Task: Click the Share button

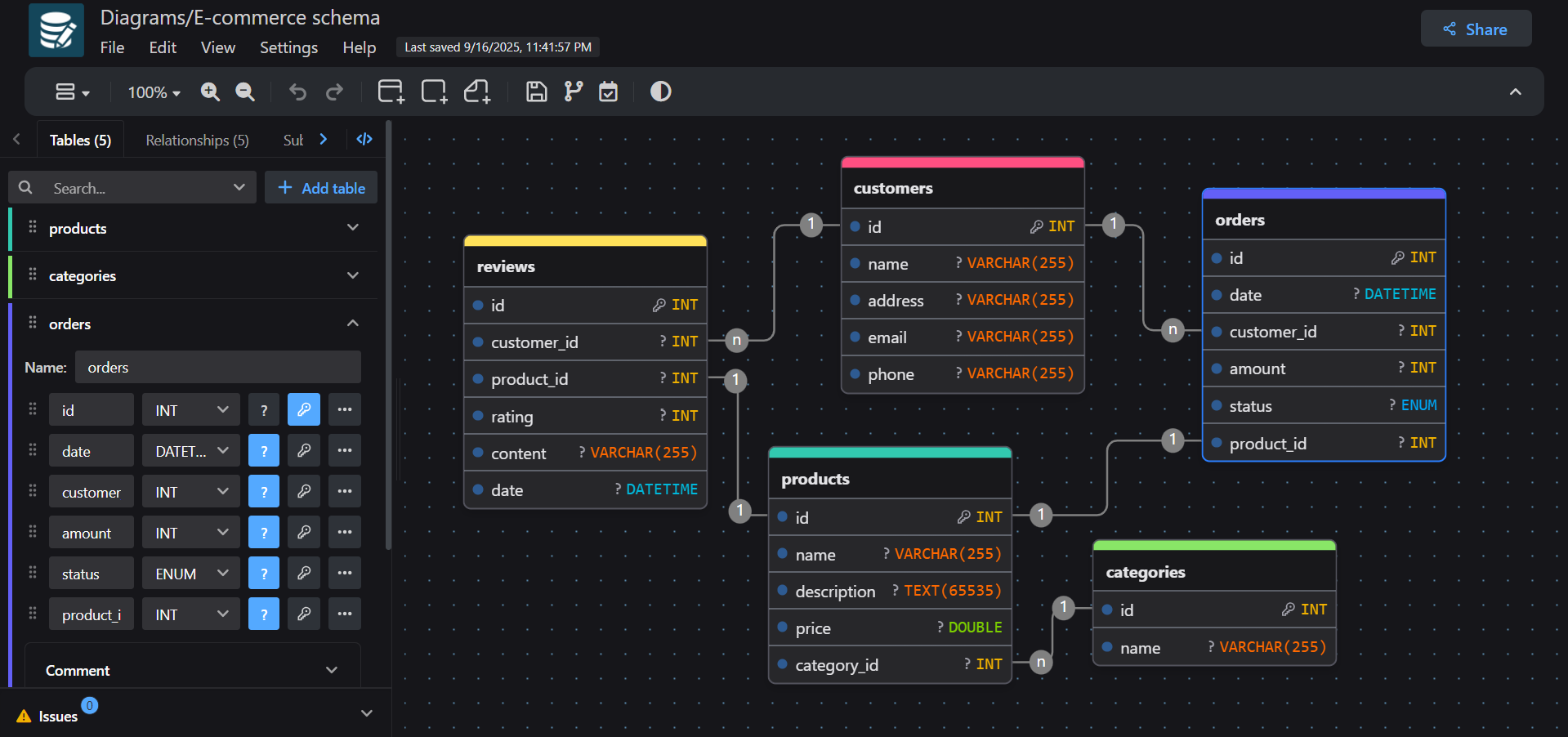Action: [1475, 28]
